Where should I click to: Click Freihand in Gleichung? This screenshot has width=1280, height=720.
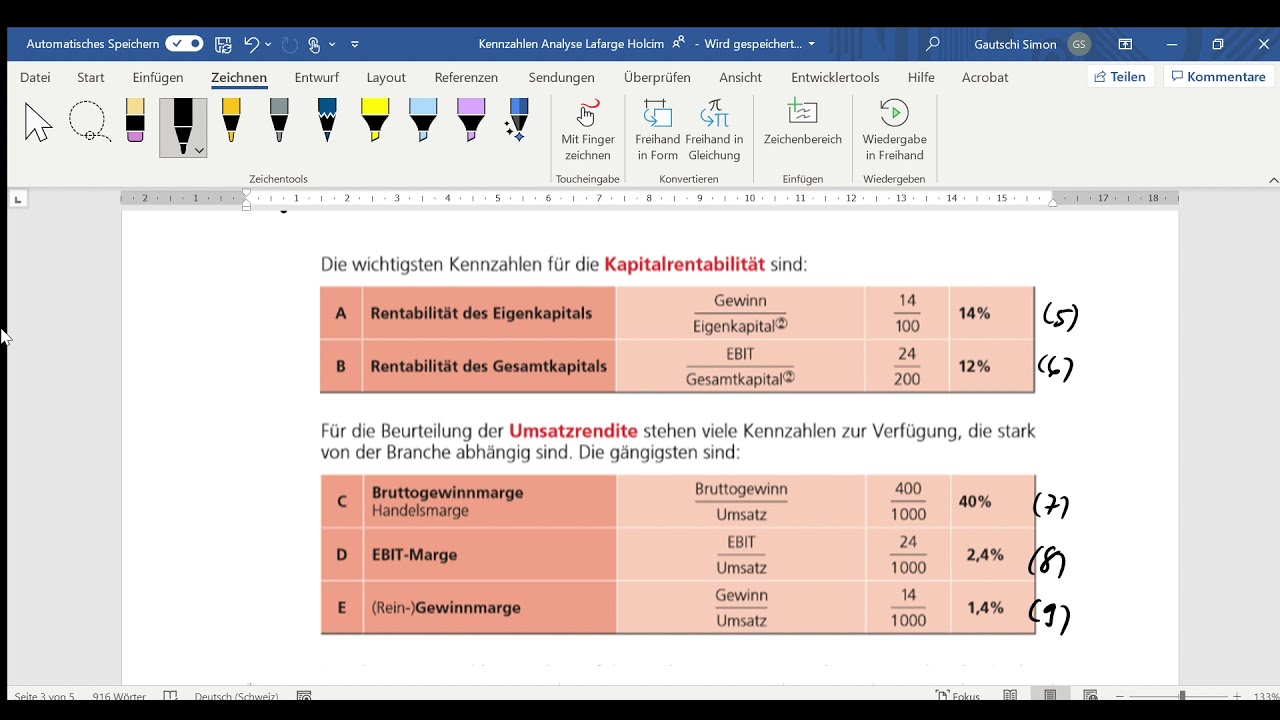pos(714,130)
